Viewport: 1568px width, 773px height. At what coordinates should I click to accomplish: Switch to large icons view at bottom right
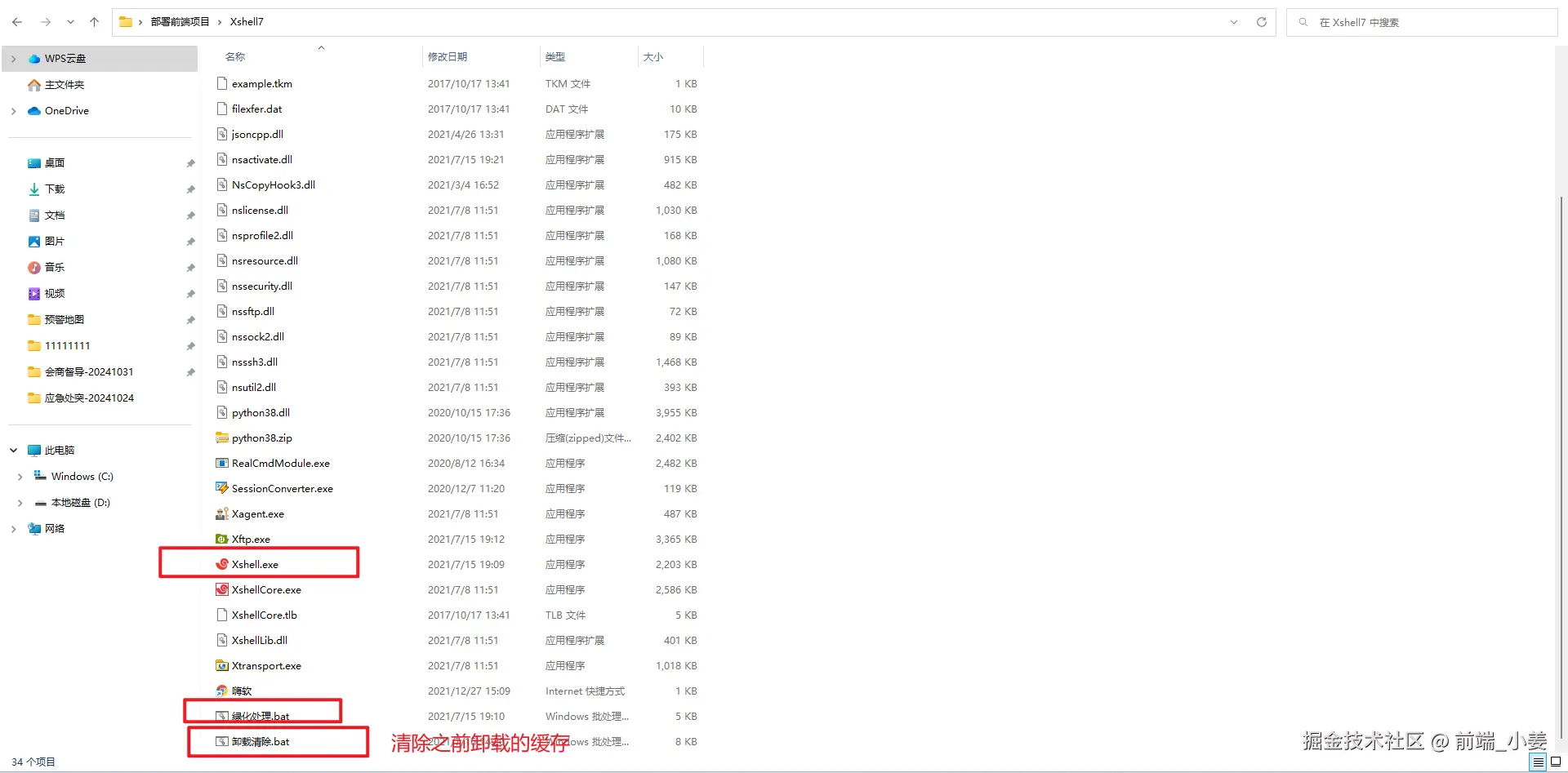pos(1554,762)
